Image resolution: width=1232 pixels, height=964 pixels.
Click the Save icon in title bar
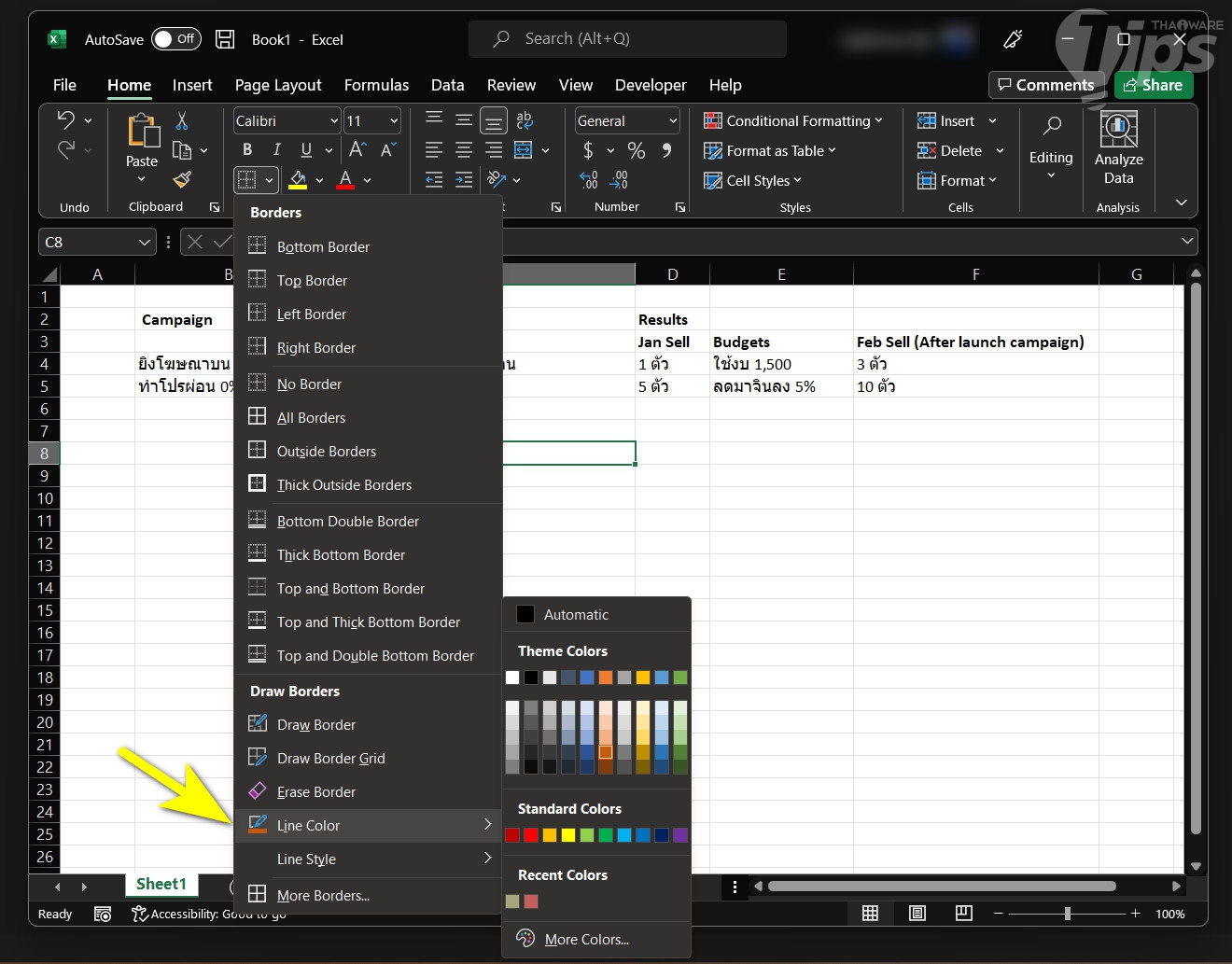[225, 39]
